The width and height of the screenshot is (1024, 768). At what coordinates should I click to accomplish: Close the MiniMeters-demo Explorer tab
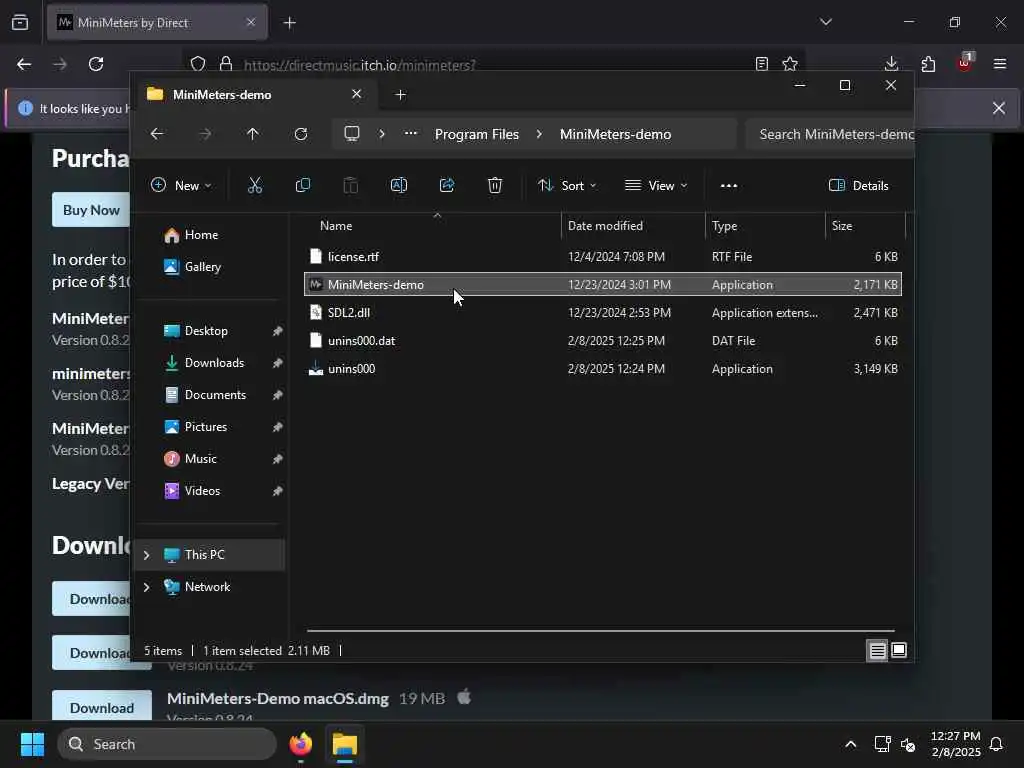pos(357,94)
